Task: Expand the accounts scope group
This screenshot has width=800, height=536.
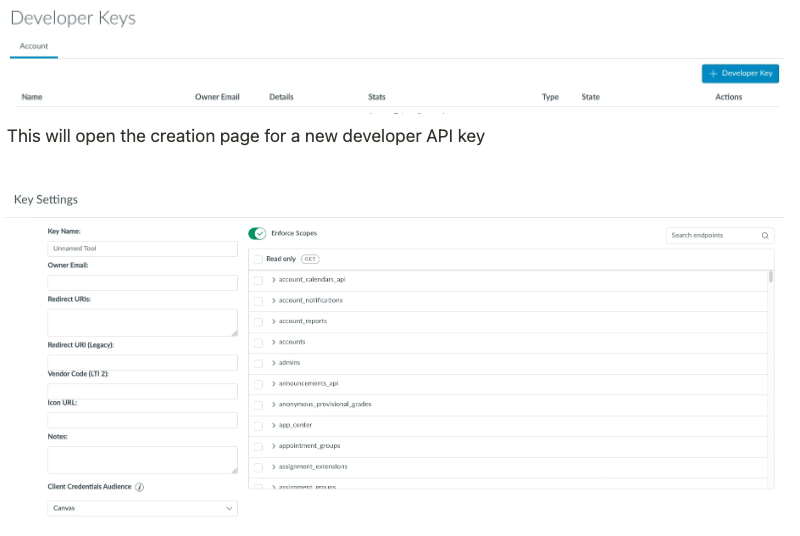Action: 273,342
